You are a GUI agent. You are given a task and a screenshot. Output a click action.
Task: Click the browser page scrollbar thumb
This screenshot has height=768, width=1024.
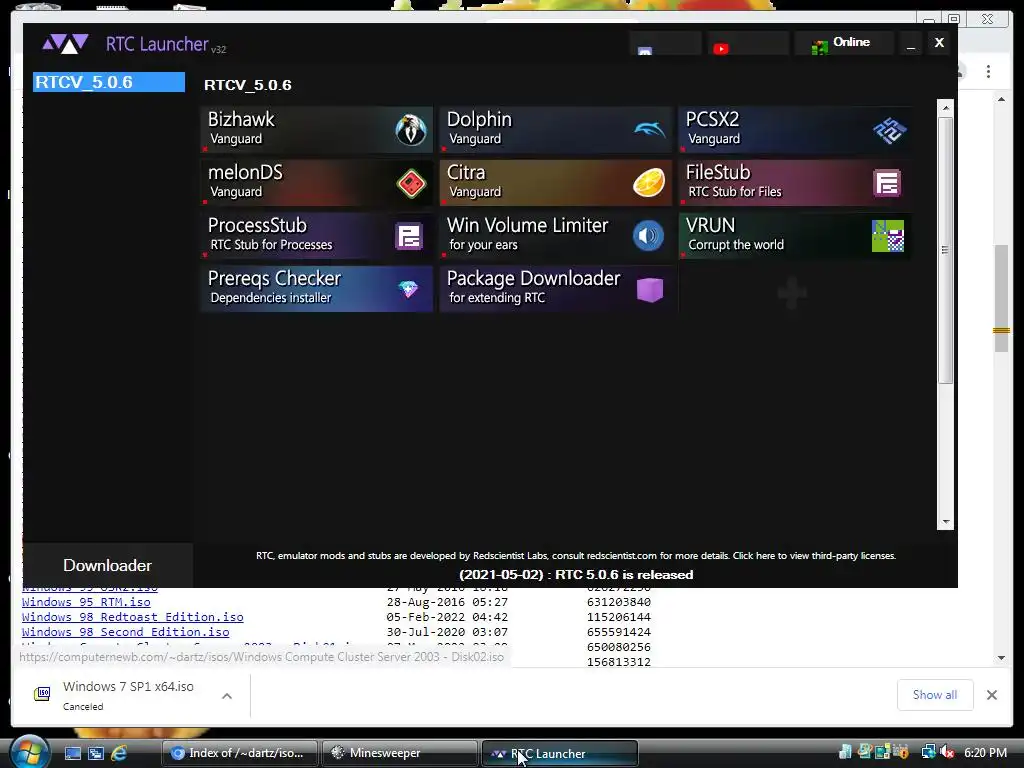click(1001, 298)
